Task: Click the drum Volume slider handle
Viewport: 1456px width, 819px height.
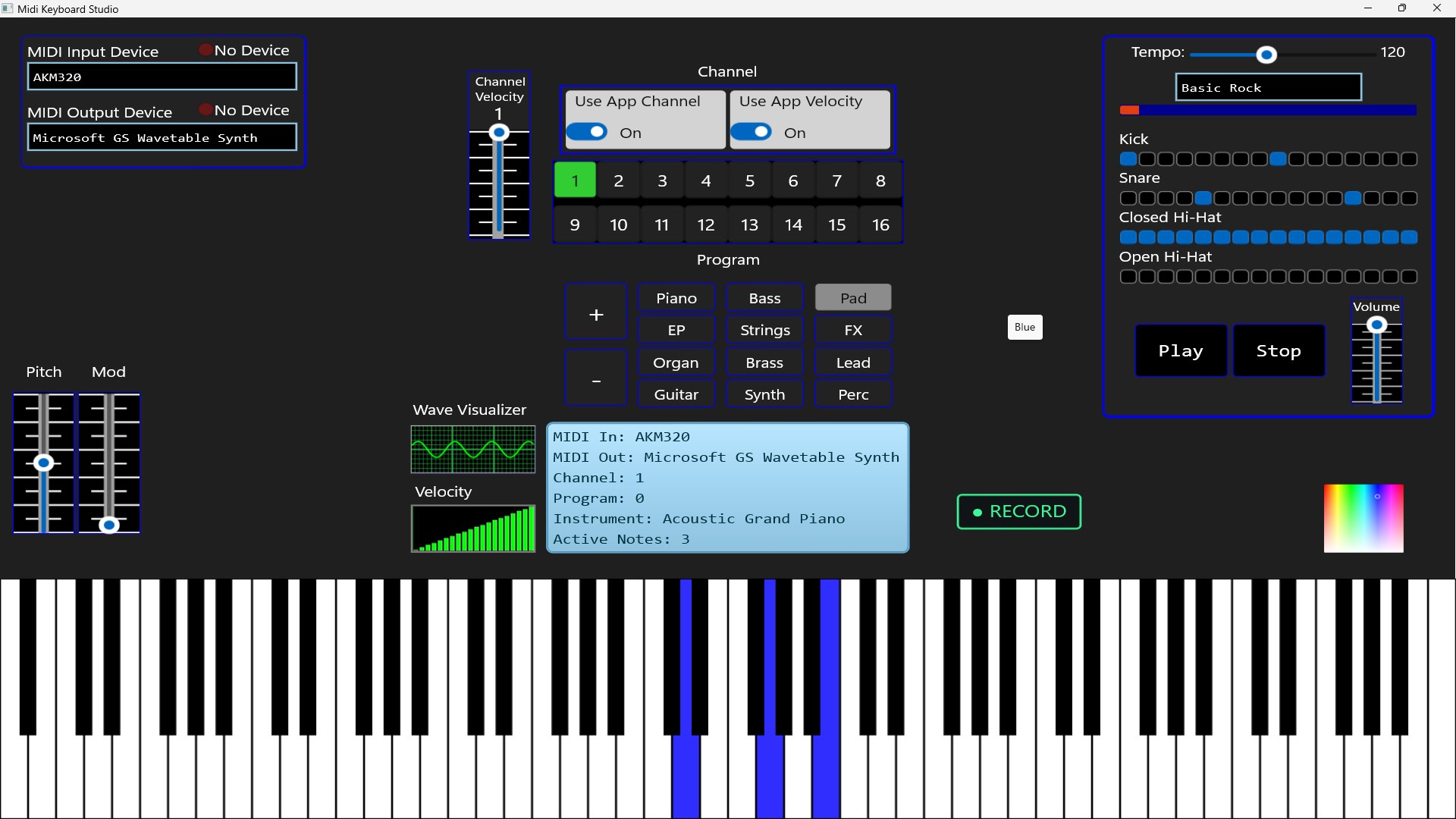Action: 1376,325
